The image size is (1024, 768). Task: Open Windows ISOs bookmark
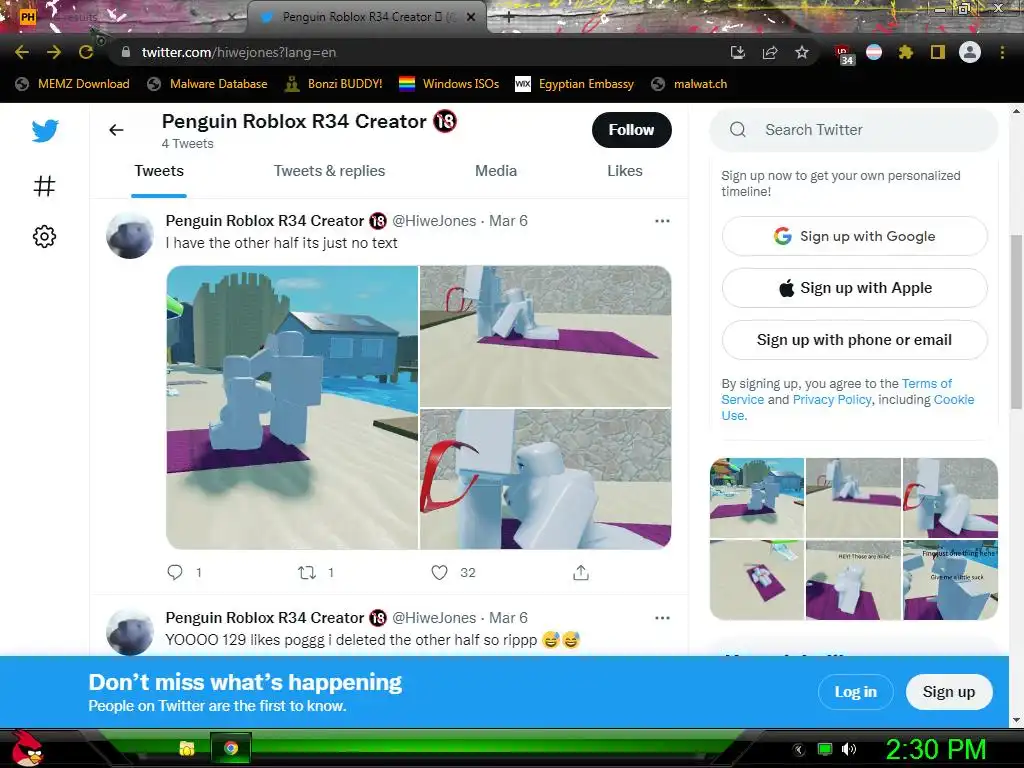coord(449,84)
